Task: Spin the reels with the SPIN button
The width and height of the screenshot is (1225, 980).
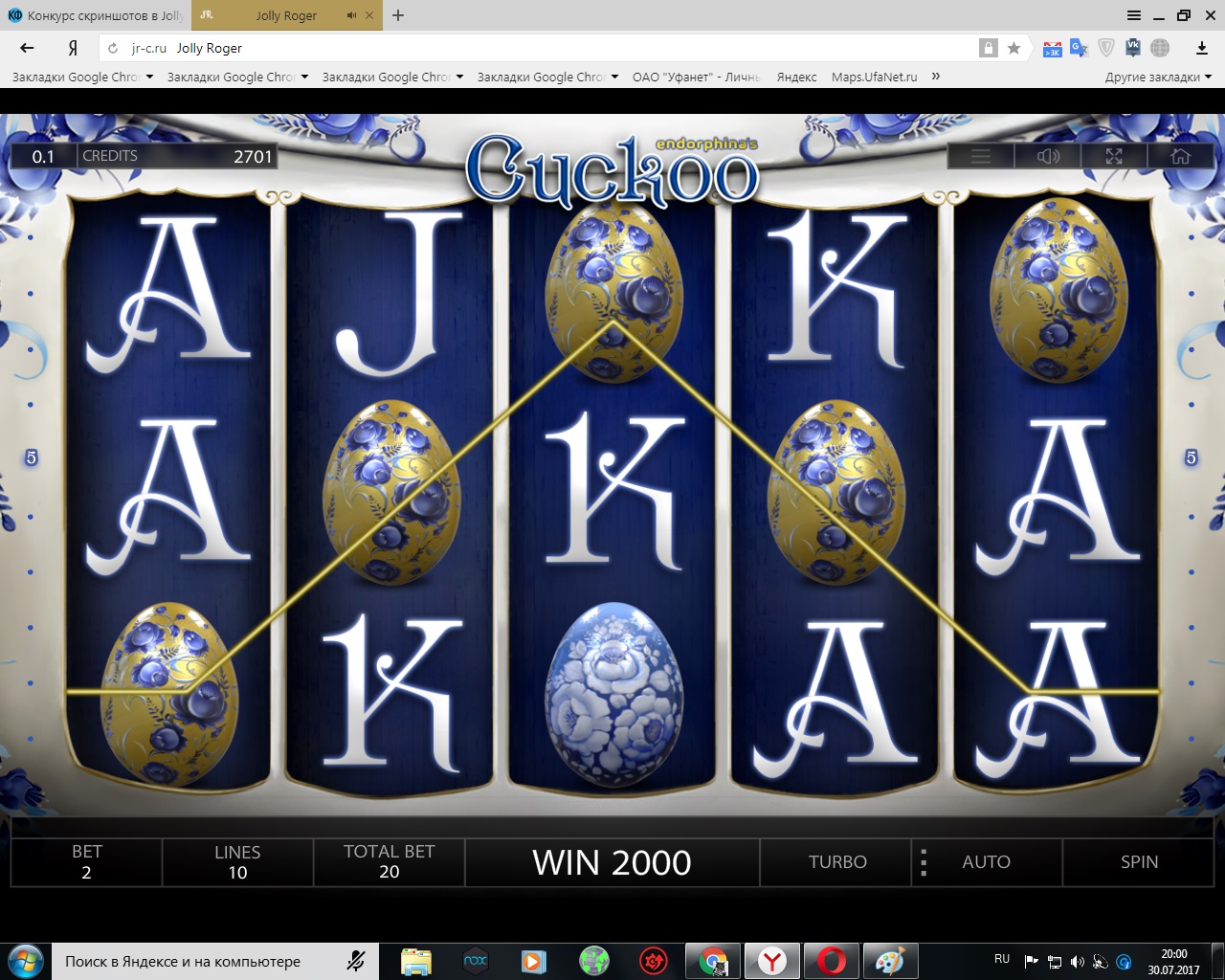Action: pyautogui.click(x=1139, y=862)
